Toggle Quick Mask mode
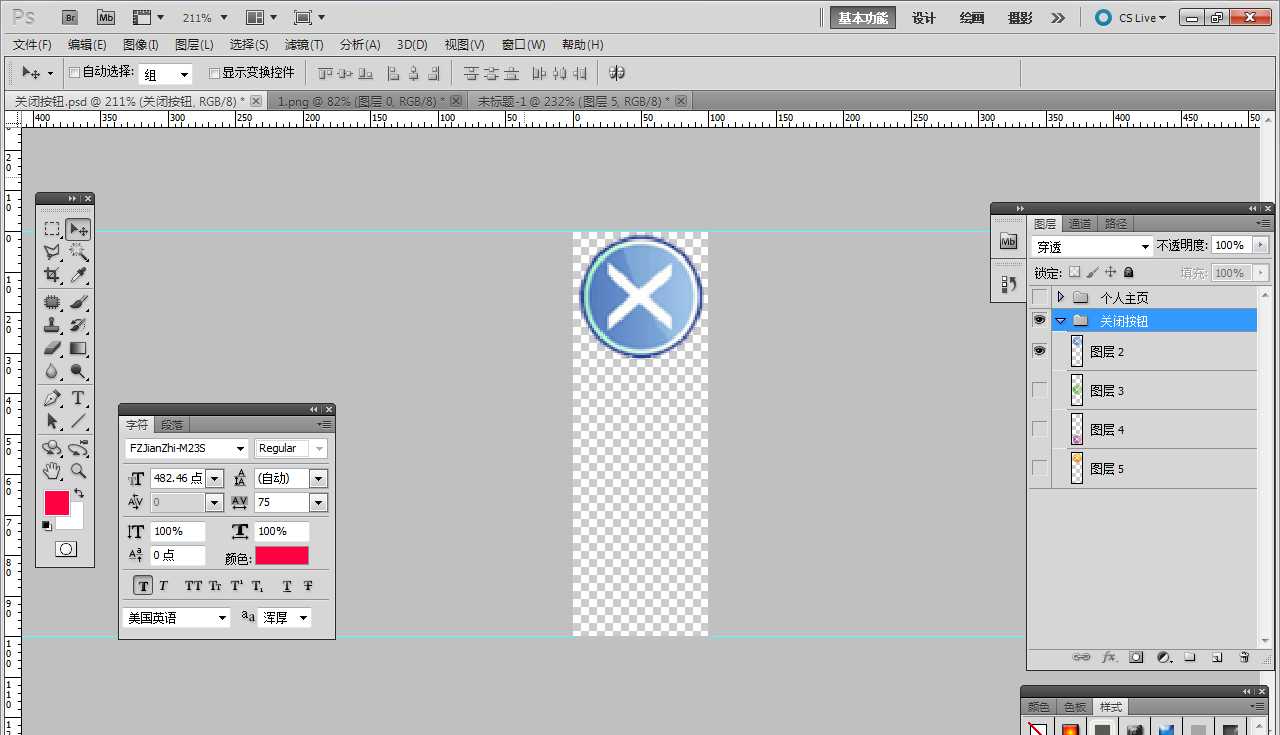Viewport: 1280px width, 735px height. 66,549
